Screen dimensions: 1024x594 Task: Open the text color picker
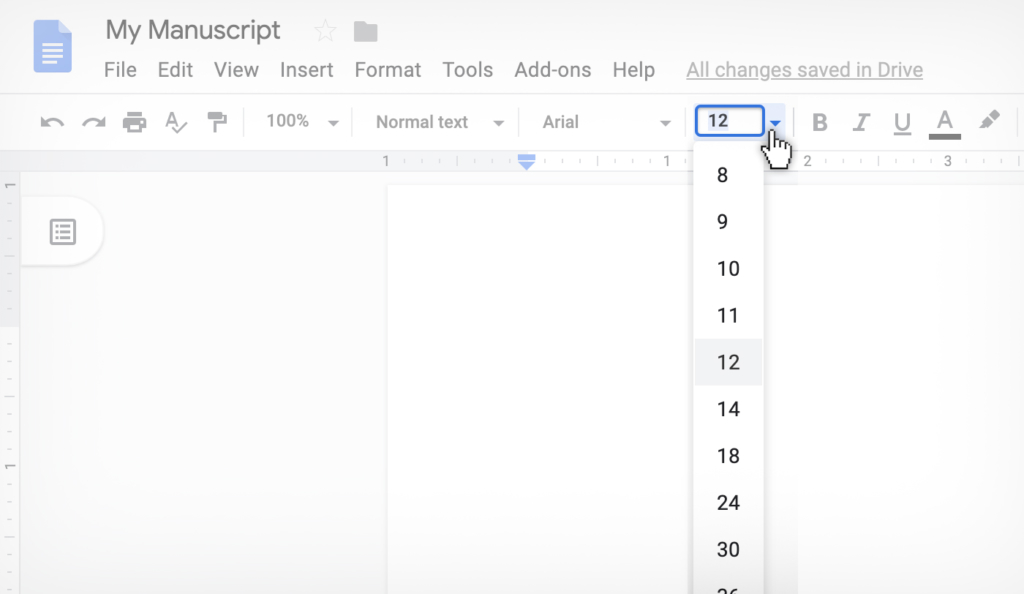coord(944,121)
